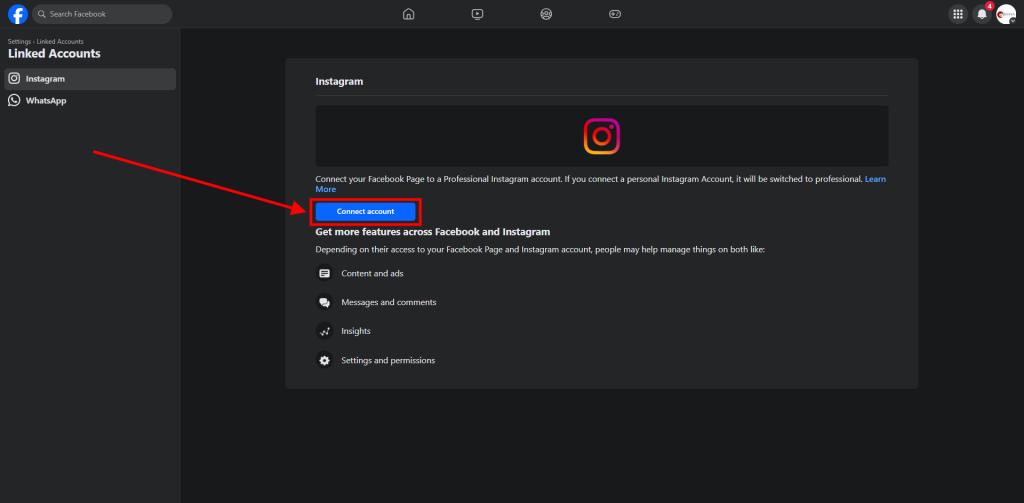Screen dimensions: 1024x503
Task: Select WhatsApp in the Linked Accounts sidebar
Action: (90, 101)
